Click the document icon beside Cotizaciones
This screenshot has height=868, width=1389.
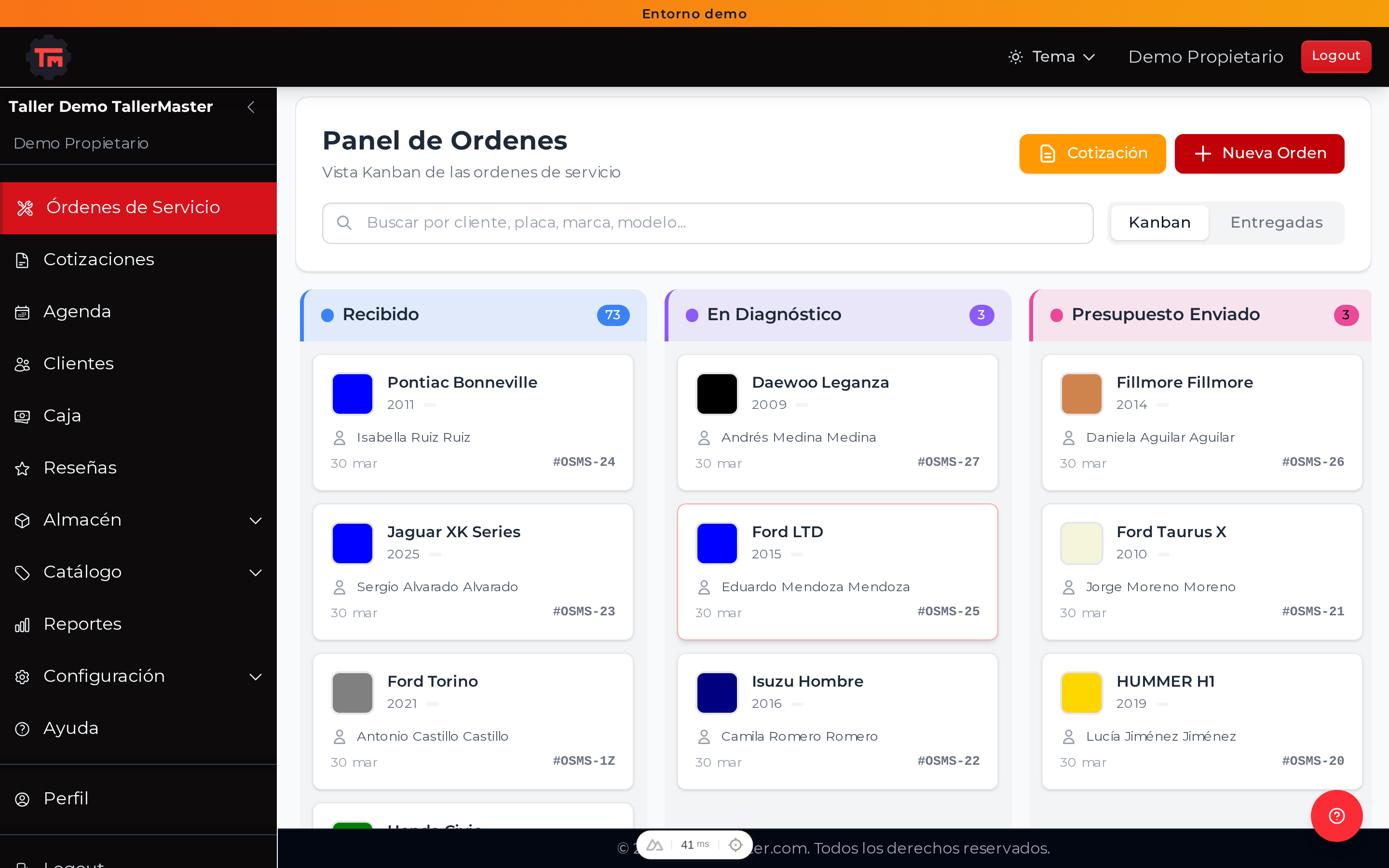(x=22, y=260)
